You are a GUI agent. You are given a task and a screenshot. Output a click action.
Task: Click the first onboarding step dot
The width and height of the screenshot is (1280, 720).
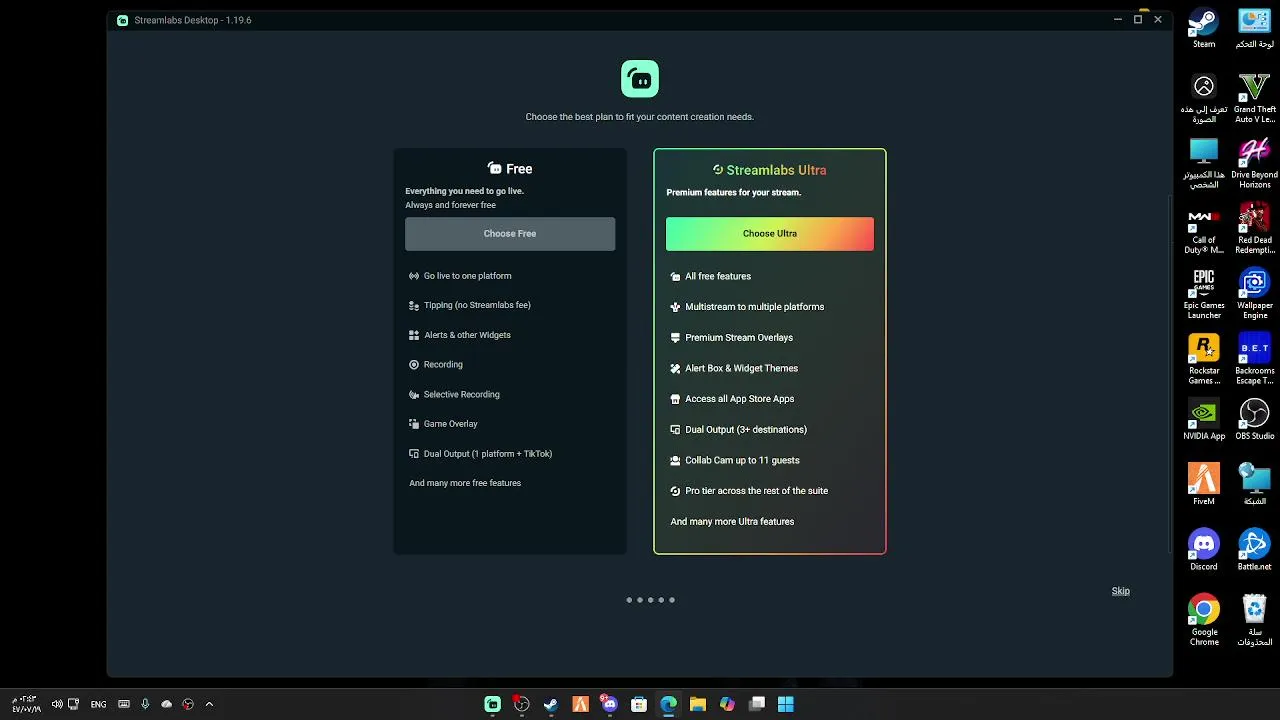pyautogui.click(x=629, y=600)
